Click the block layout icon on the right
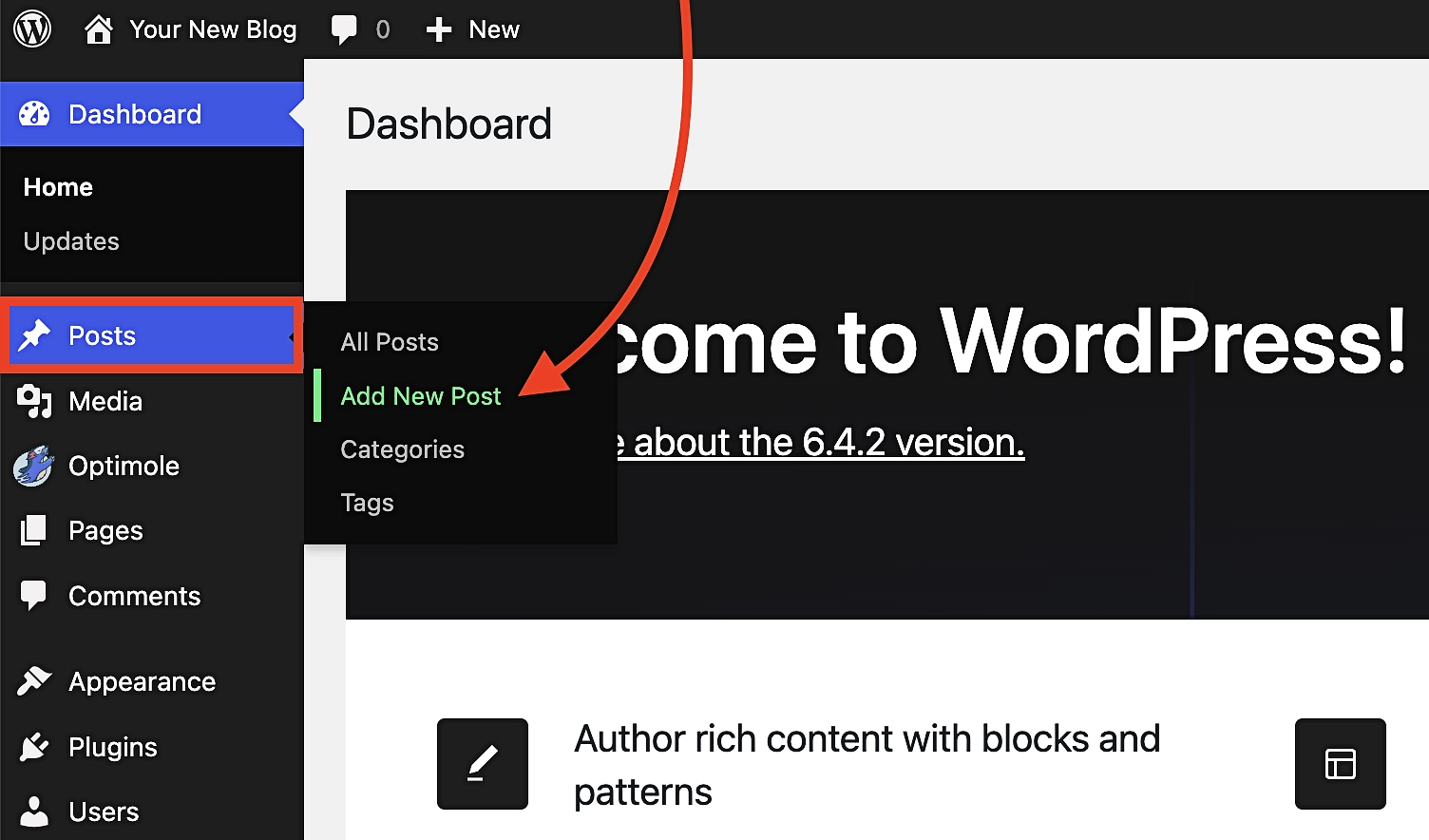Screen dimensions: 1429x840 click(x=1340, y=764)
